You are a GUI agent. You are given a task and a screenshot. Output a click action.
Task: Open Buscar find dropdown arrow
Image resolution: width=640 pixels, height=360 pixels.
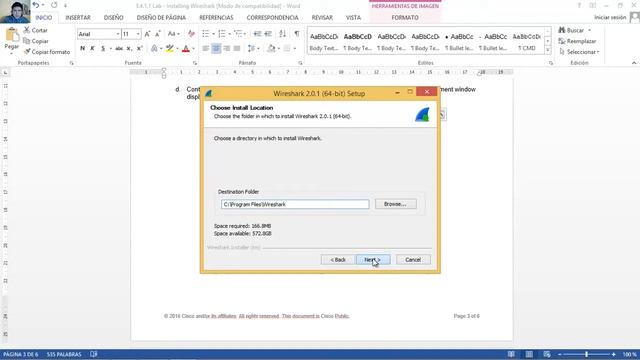[589, 30]
